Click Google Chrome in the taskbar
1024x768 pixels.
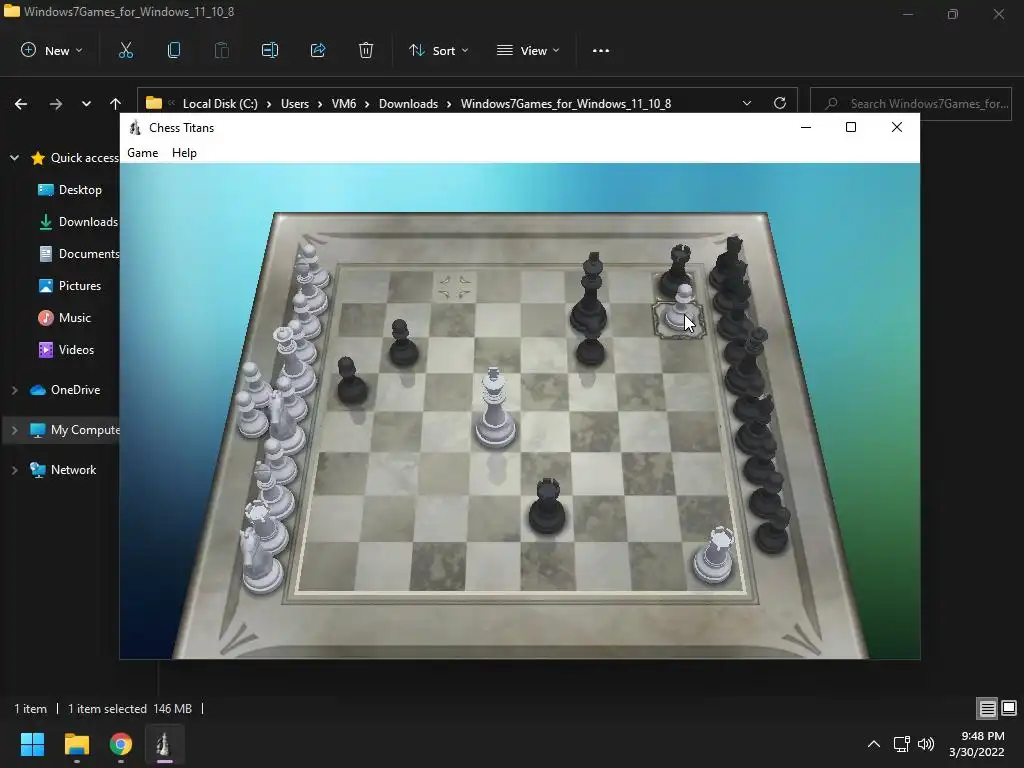[x=121, y=744]
